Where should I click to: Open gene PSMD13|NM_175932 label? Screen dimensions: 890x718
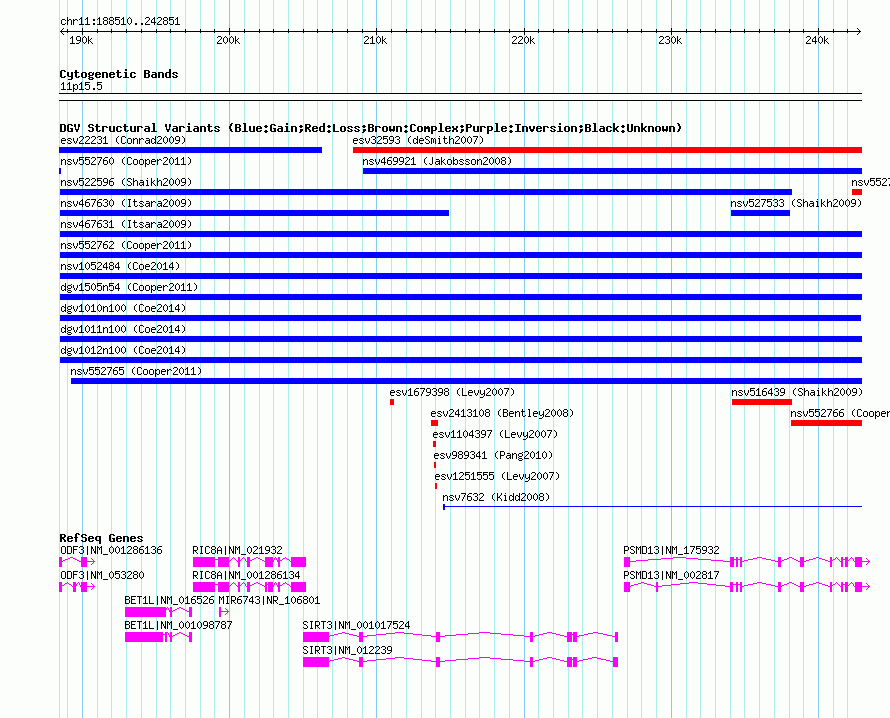click(x=671, y=551)
